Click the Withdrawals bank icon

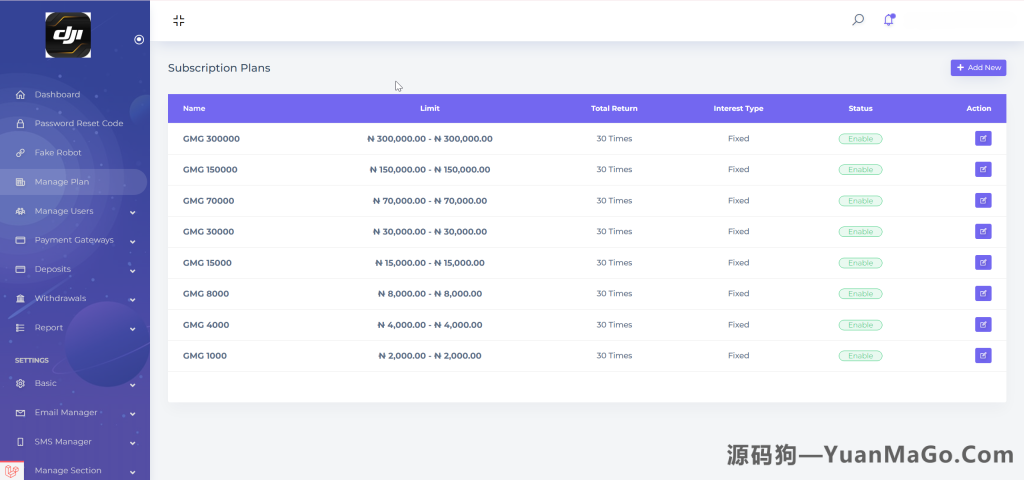coord(20,298)
